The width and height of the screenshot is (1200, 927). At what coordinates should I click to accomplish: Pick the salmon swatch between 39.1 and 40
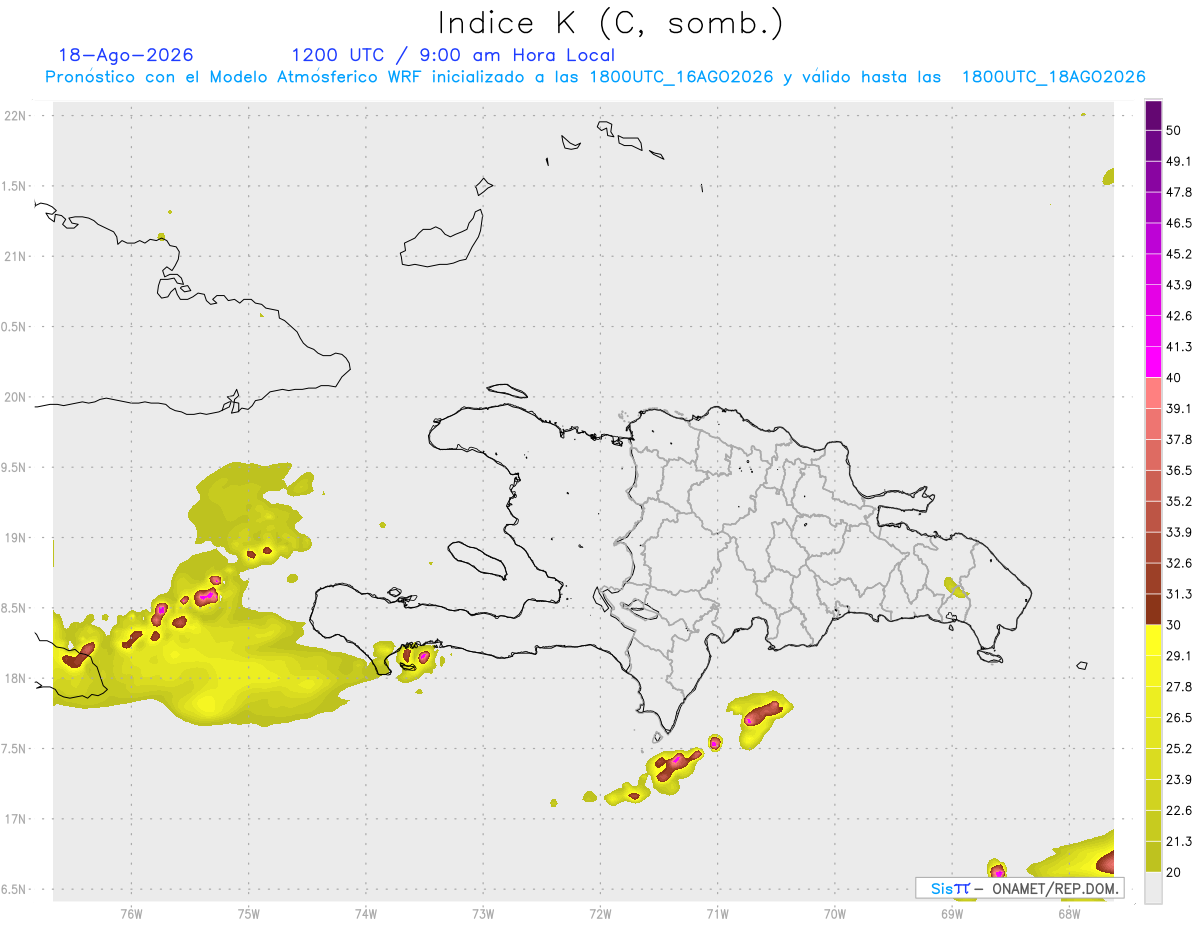(1153, 393)
